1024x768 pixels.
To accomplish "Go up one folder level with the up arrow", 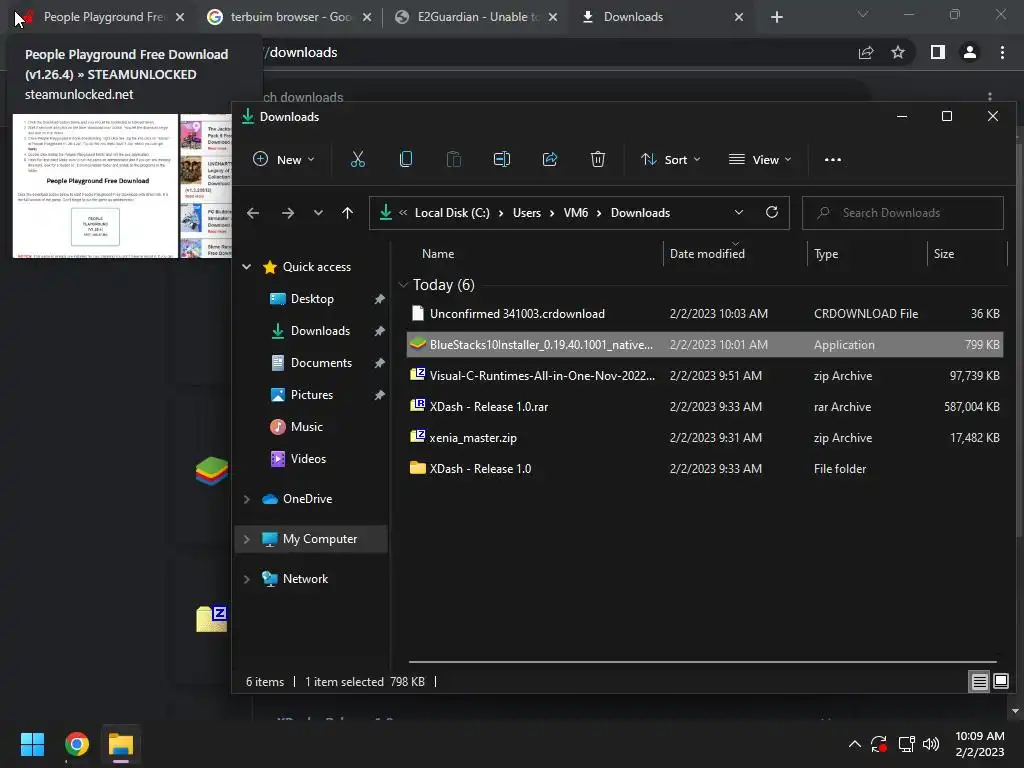I will [347, 213].
